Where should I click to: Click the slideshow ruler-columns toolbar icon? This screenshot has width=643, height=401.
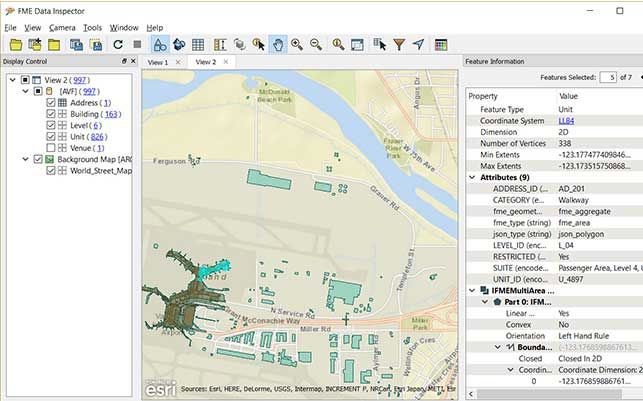pyautogui.click(x=220, y=44)
